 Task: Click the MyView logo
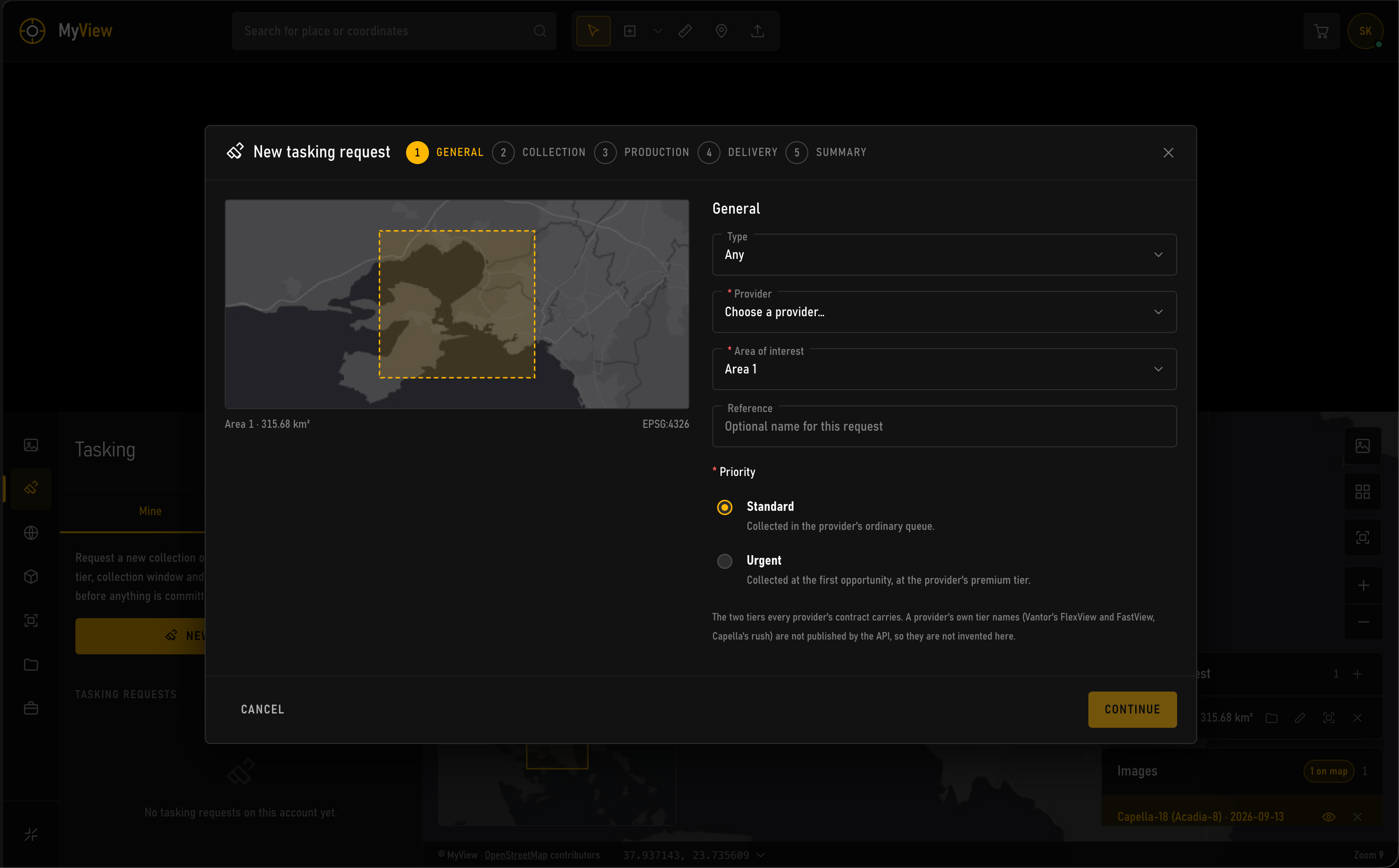pyautogui.click(x=65, y=31)
